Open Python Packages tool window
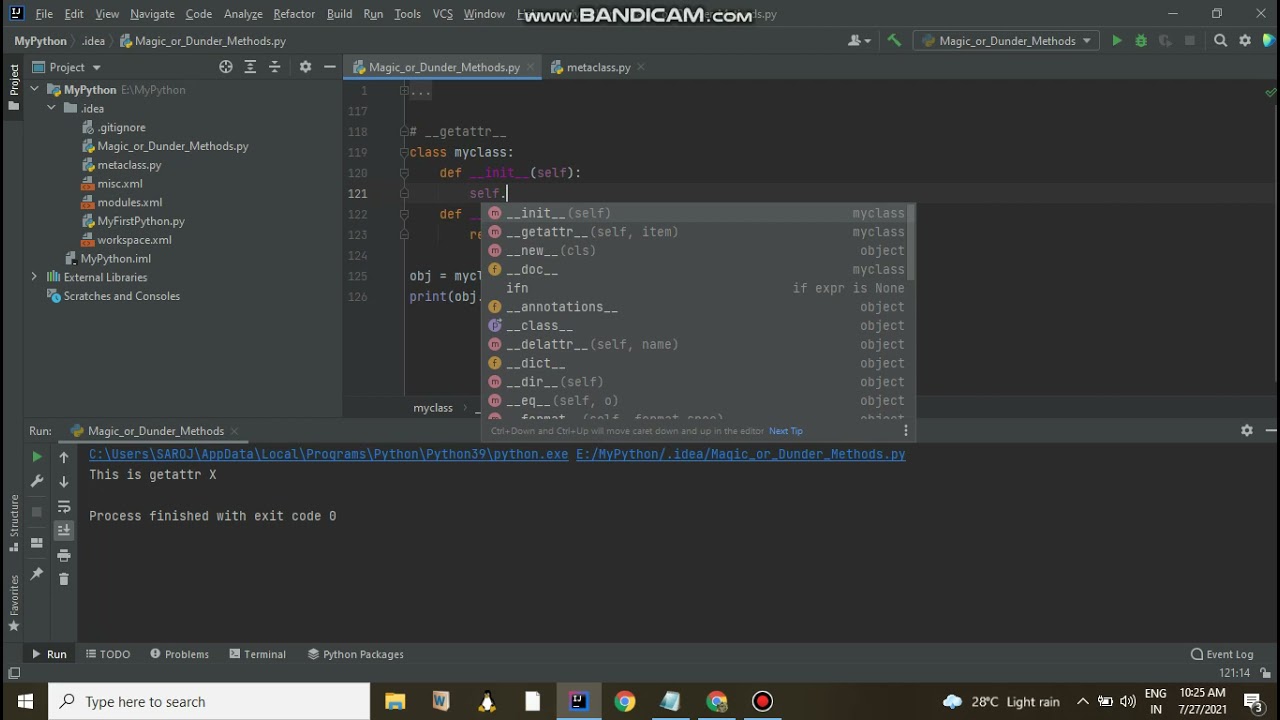Image resolution: width=1280 pixels, height=720 pixels. tap(355, 654)
